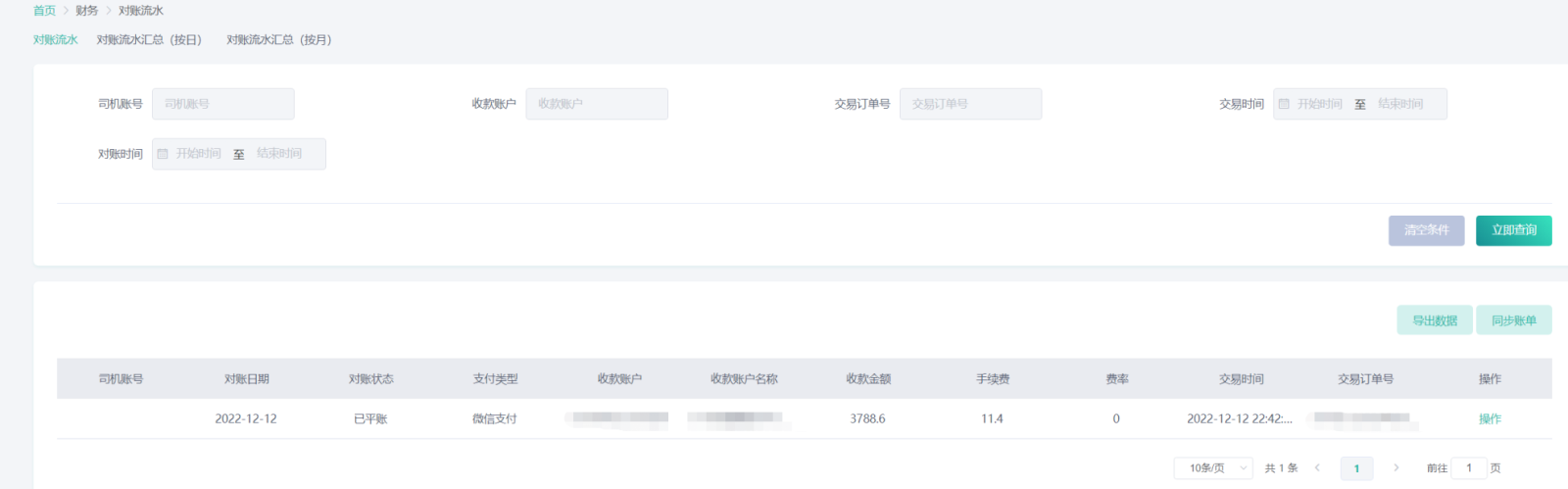Click calendar icon in 对账时间 date range
This screenshot has width=1568, height=489.
click(x=163, y=154)
